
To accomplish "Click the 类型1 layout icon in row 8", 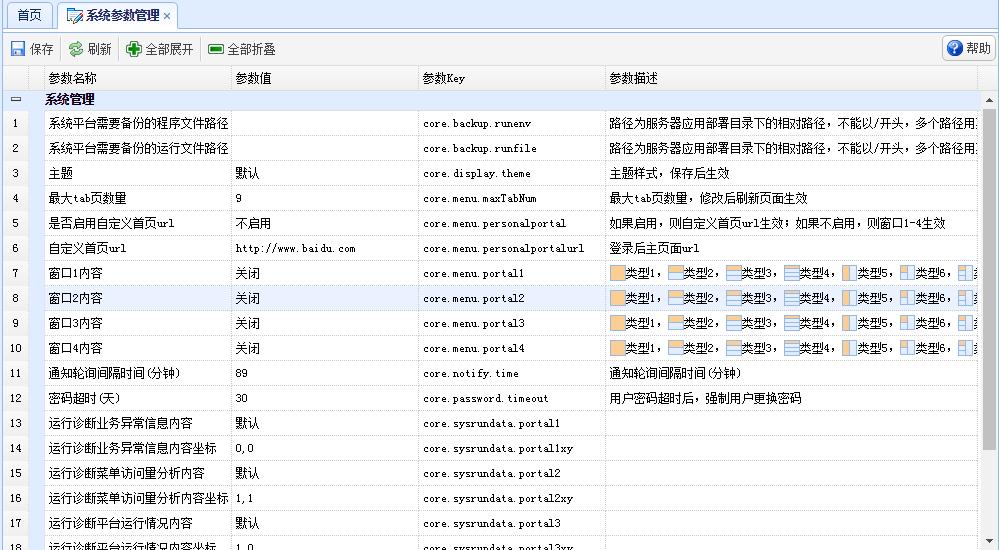I will (x=617, y=298).
